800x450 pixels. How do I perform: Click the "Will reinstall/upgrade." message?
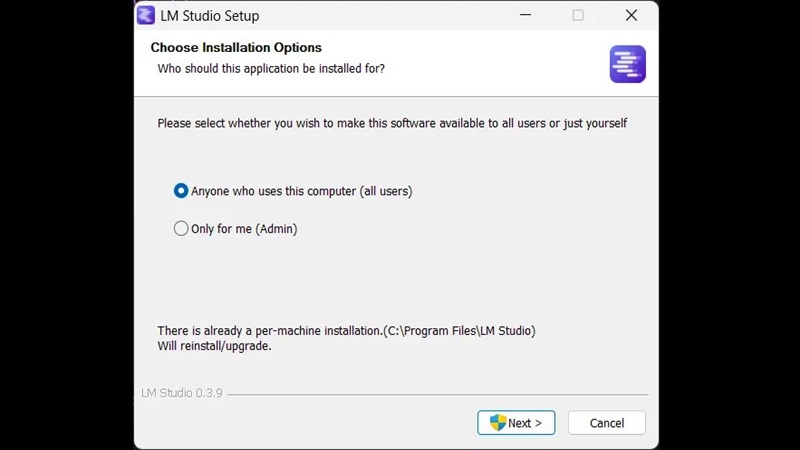tap(214, 347)
